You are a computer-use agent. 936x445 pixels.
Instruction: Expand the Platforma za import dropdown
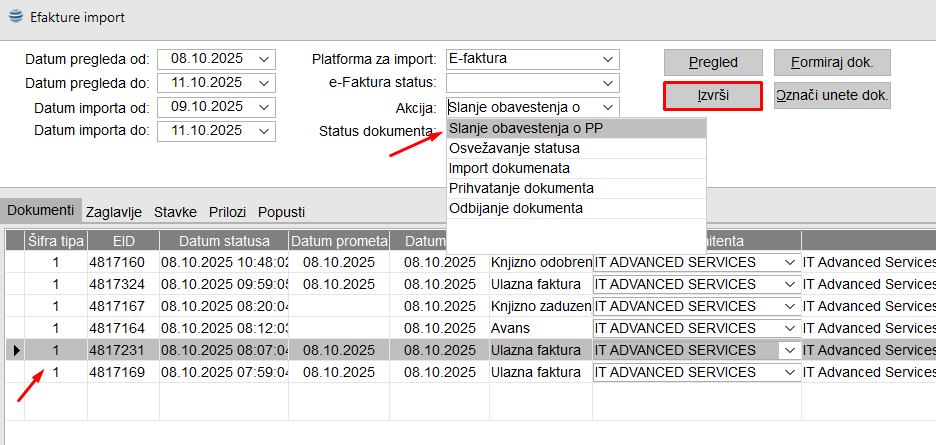click(x=607, y=59)
